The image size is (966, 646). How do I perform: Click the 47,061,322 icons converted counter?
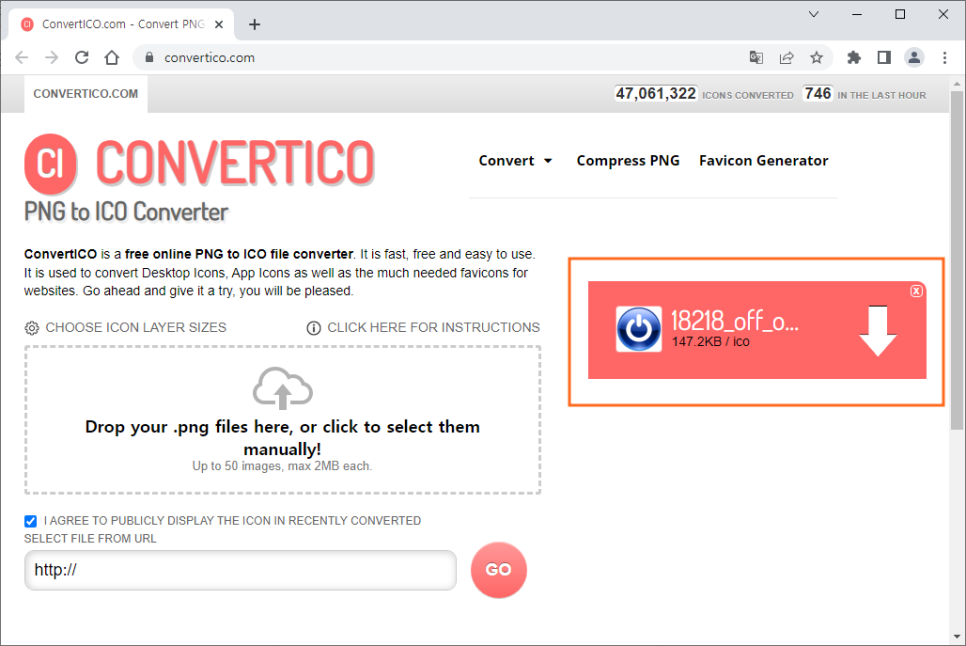(x=656, y=94)
